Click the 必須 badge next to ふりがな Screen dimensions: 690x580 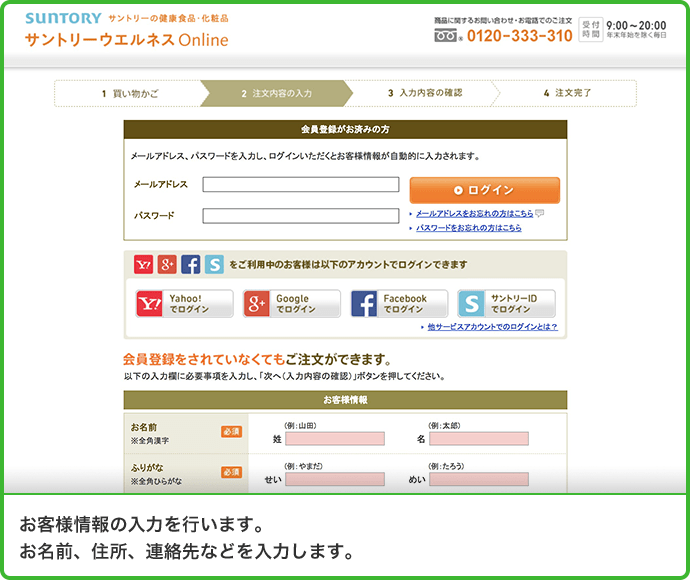click(x=231, y=472)
